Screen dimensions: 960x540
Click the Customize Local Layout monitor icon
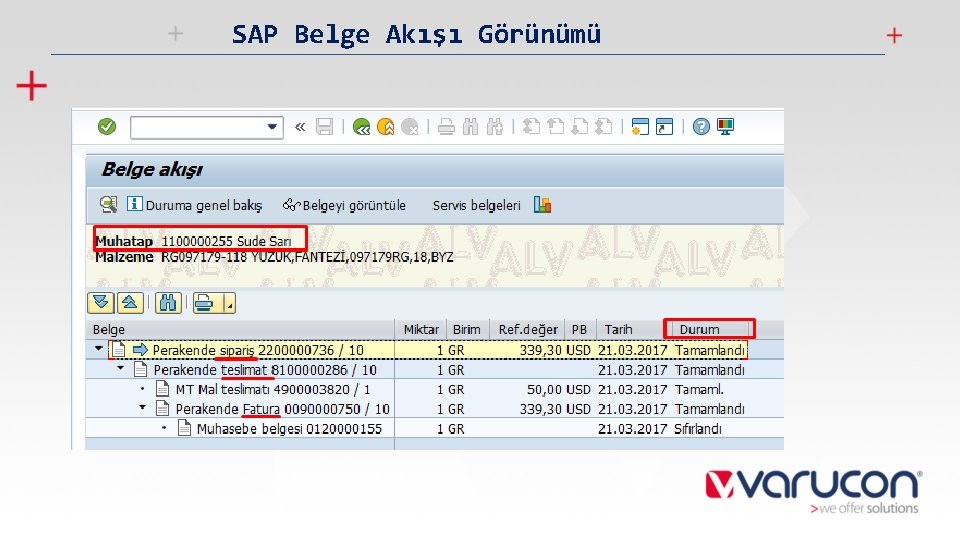point(726,127)
